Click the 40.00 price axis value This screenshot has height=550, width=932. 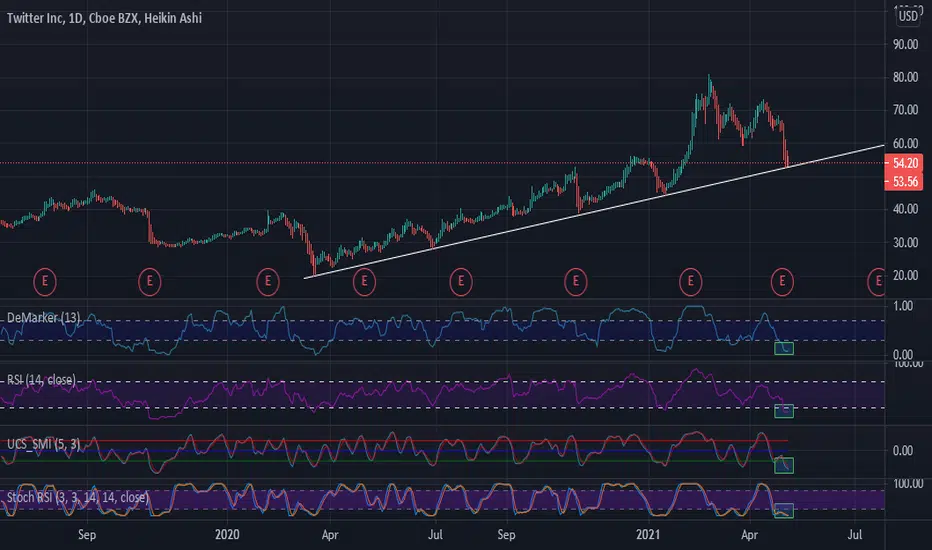pyautogui.click(x=905, y=209)
